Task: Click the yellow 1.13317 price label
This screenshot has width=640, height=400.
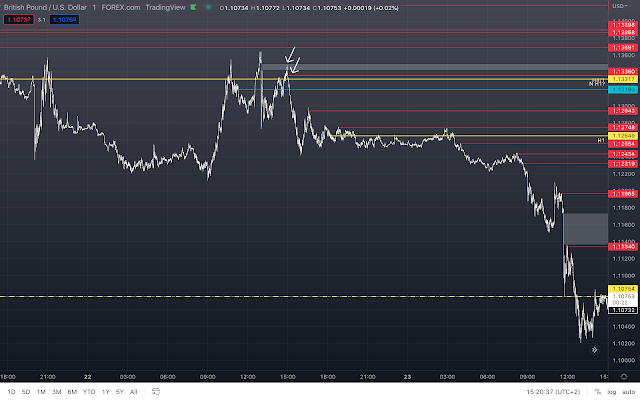Action: 623,79
